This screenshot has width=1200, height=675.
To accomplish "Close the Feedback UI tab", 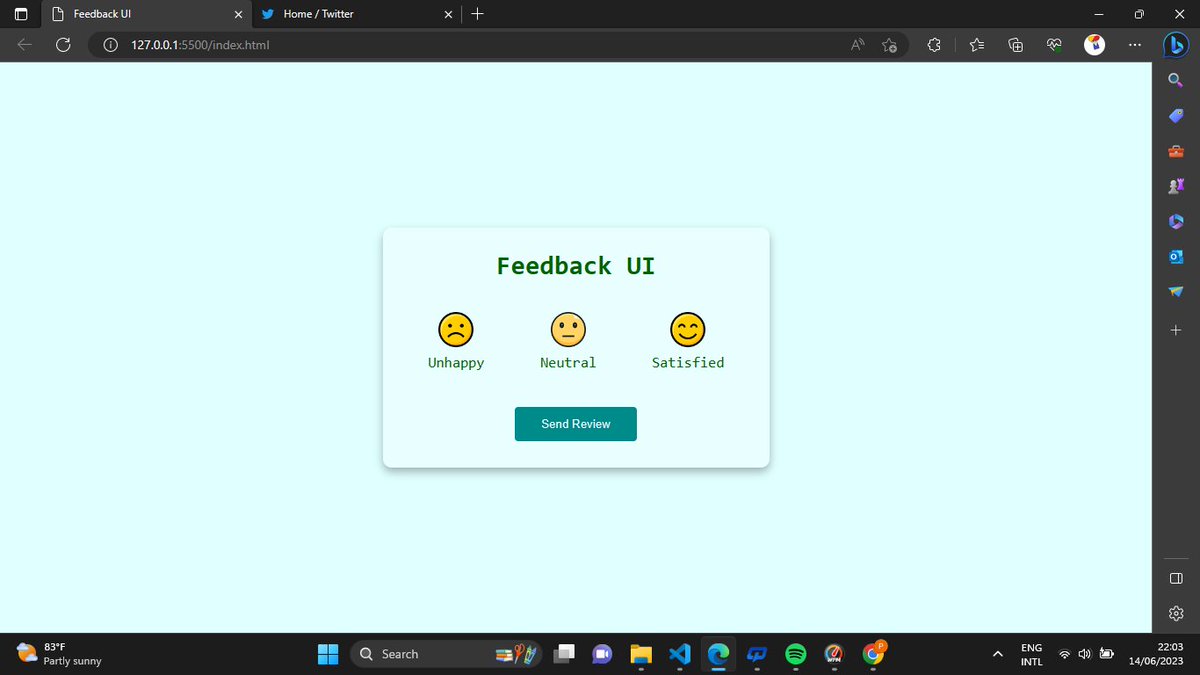I will click(238, 14).
